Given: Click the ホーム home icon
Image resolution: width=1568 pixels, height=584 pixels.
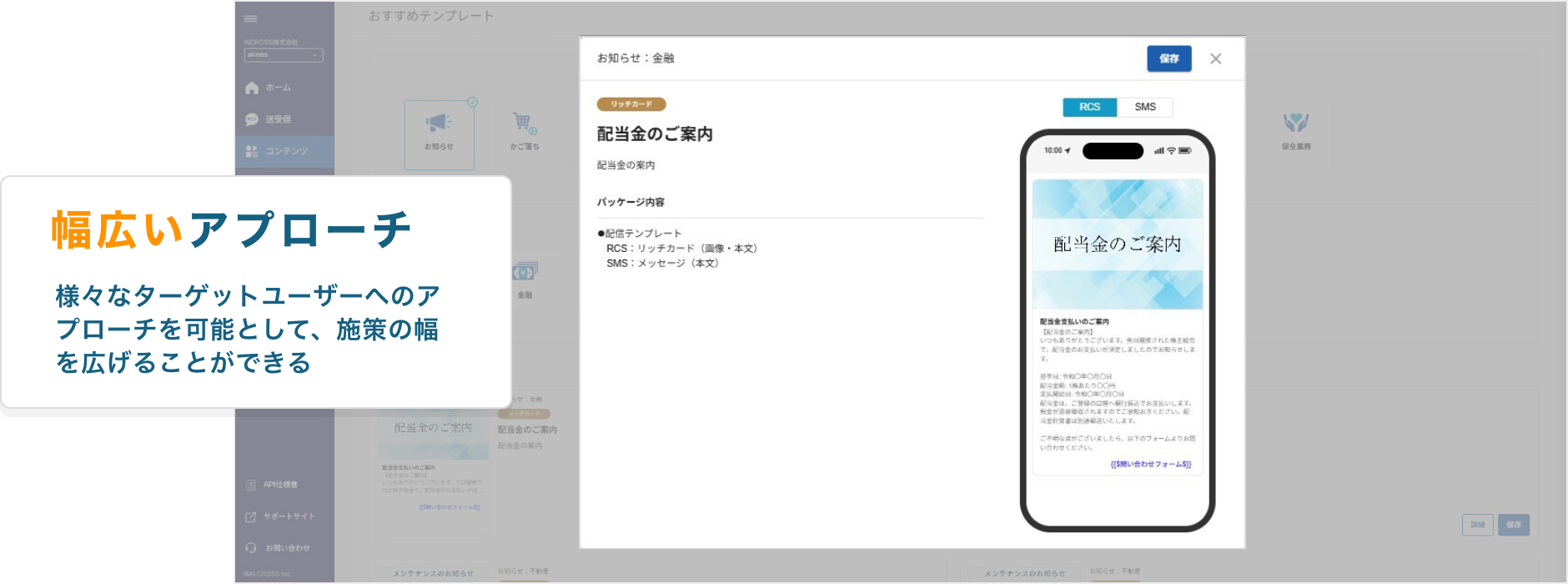Looking at the screenshot, I should click(x=252, y=88).
